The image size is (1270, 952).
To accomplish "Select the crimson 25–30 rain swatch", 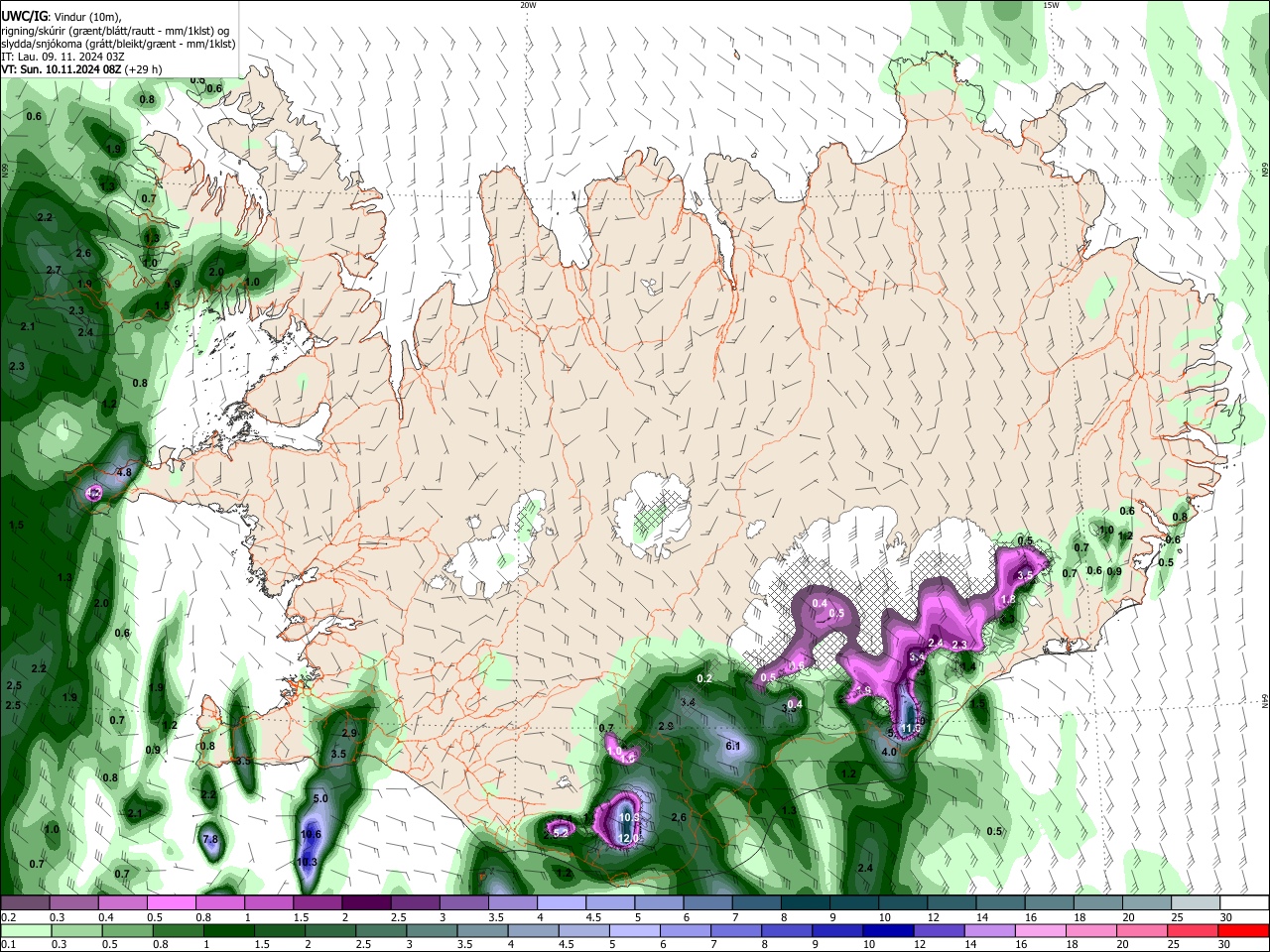I will 1192,930.
